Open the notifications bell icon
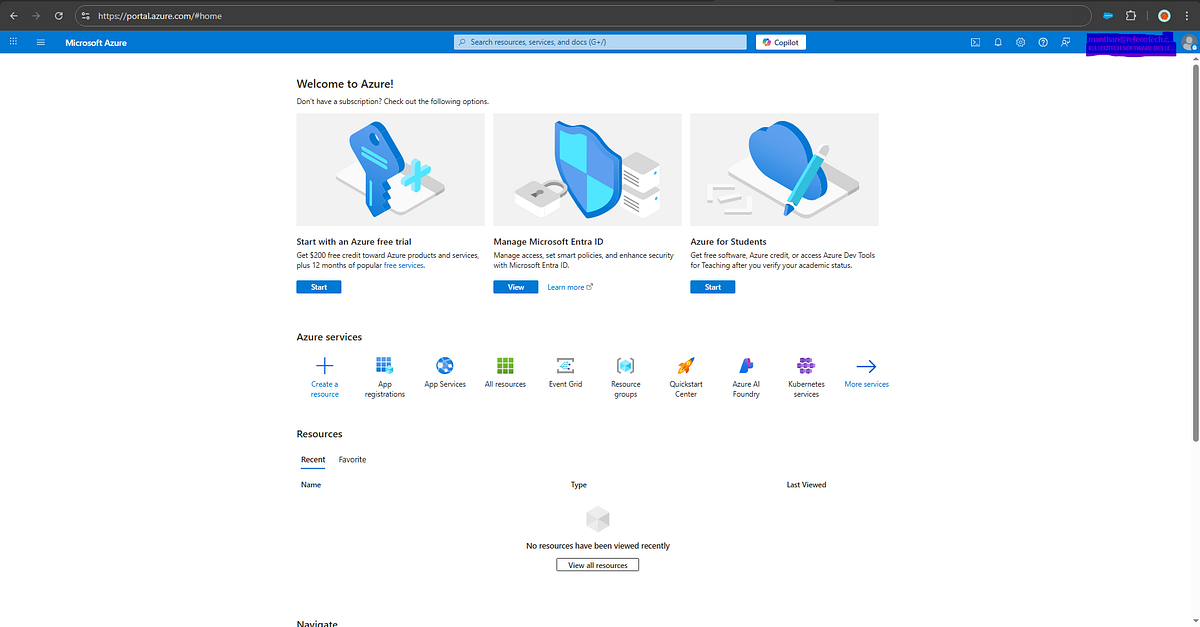This screenshot has height=627, width=1200. 997,42
